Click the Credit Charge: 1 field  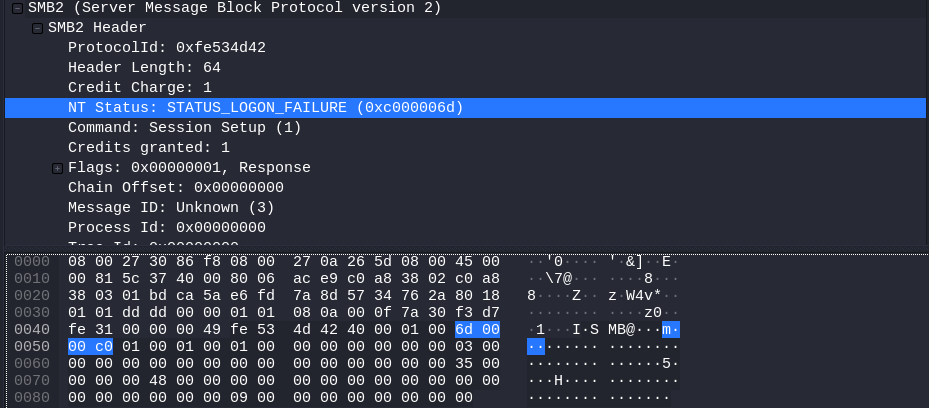click(x=139, y=88)
